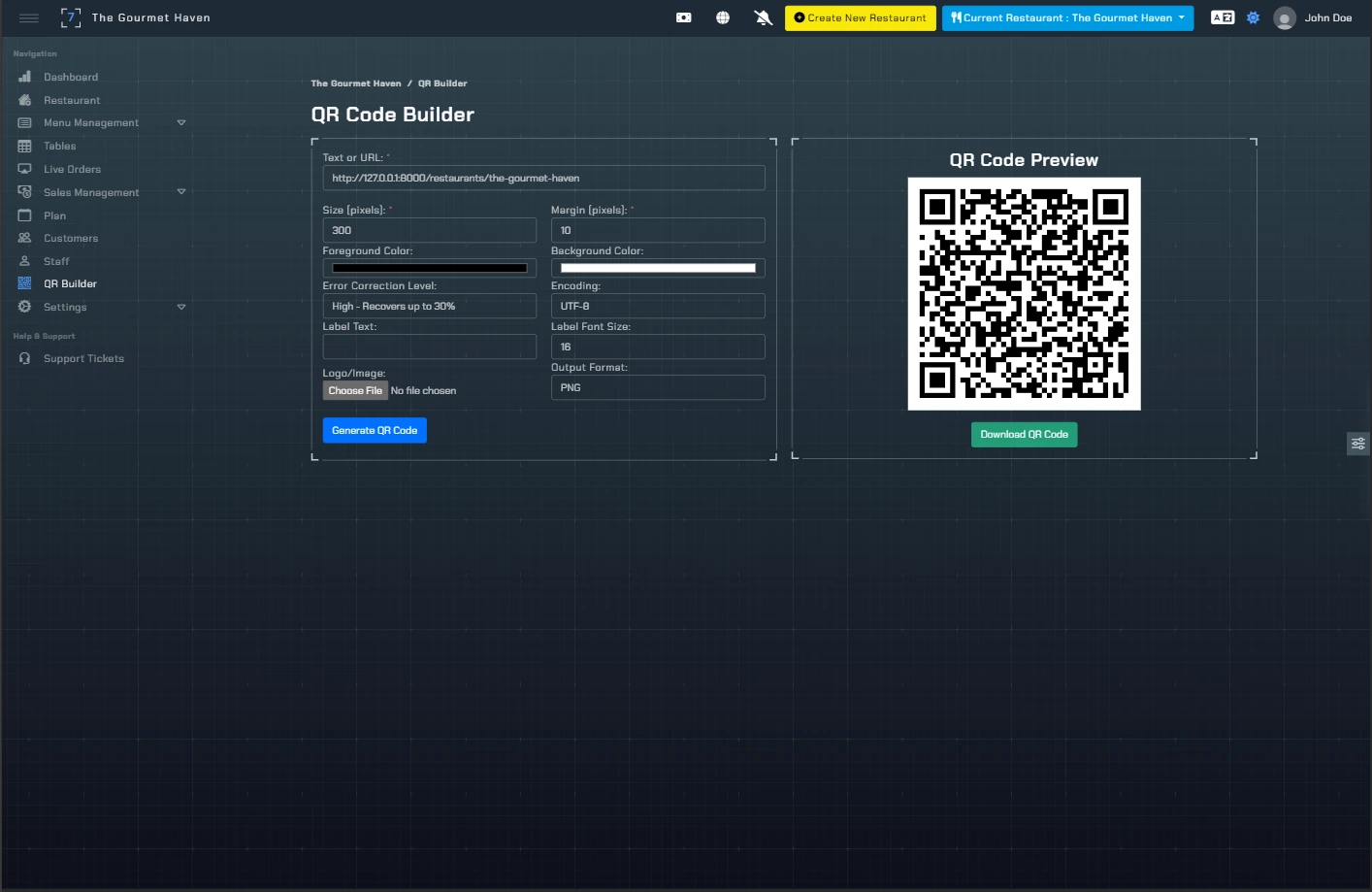
Task: Click the blue gear icon in top bar
Action: 1254,17
